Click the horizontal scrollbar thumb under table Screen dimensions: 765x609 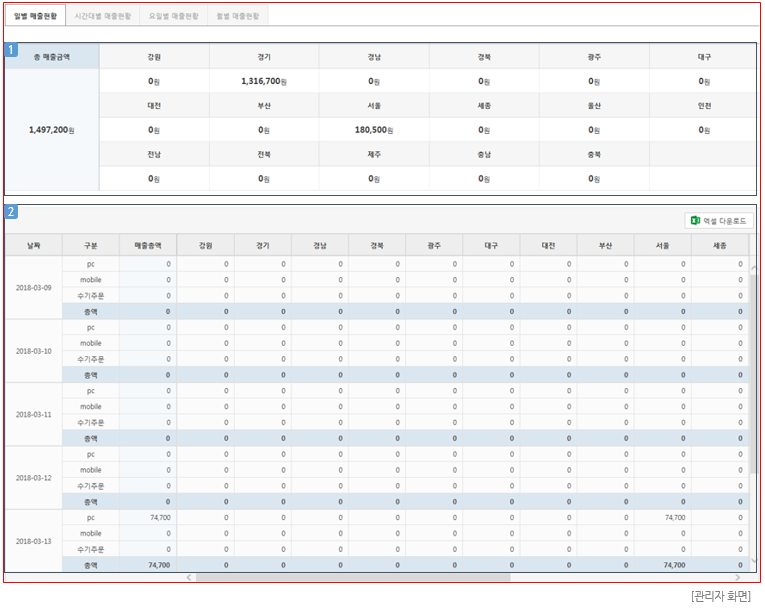click(352, 577)
